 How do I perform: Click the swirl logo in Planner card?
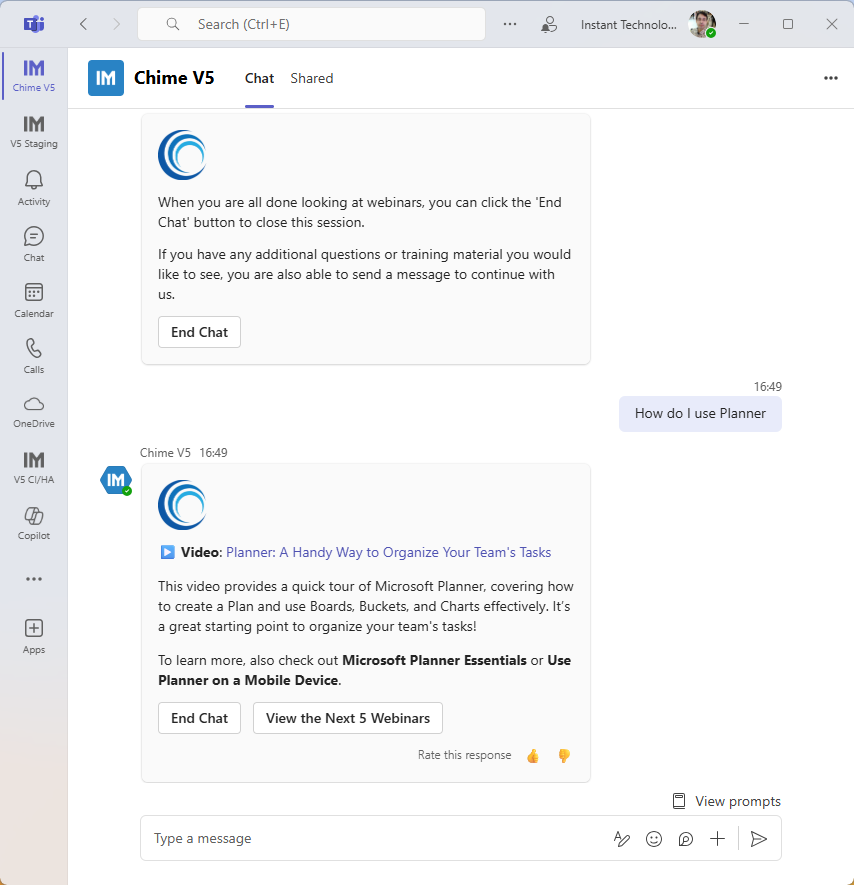(182, 505)
